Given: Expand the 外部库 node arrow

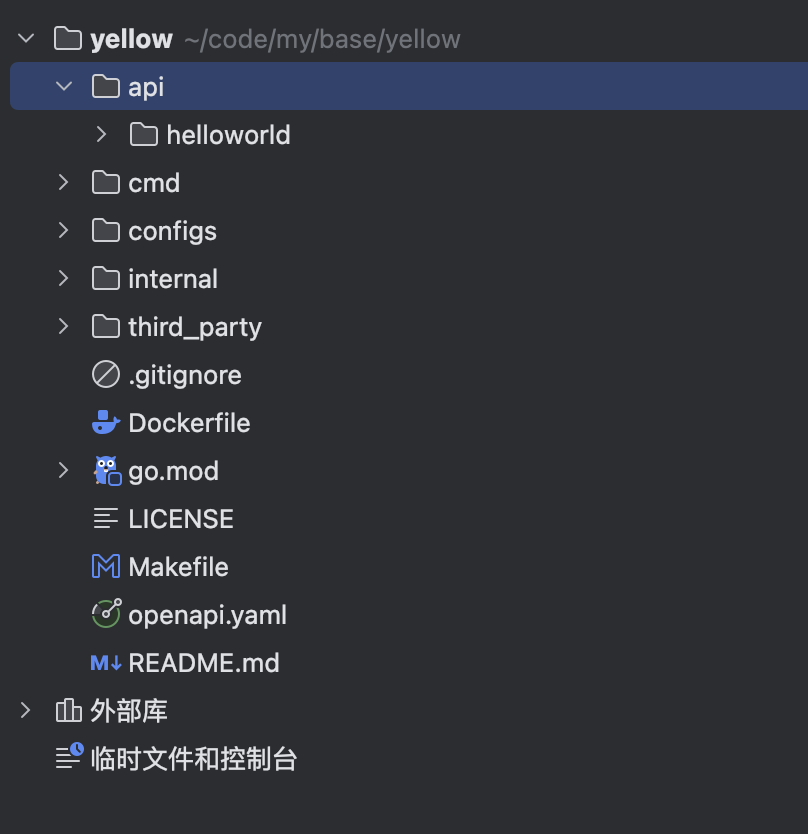Looking at the screenshot, I should tap(26, 711).
